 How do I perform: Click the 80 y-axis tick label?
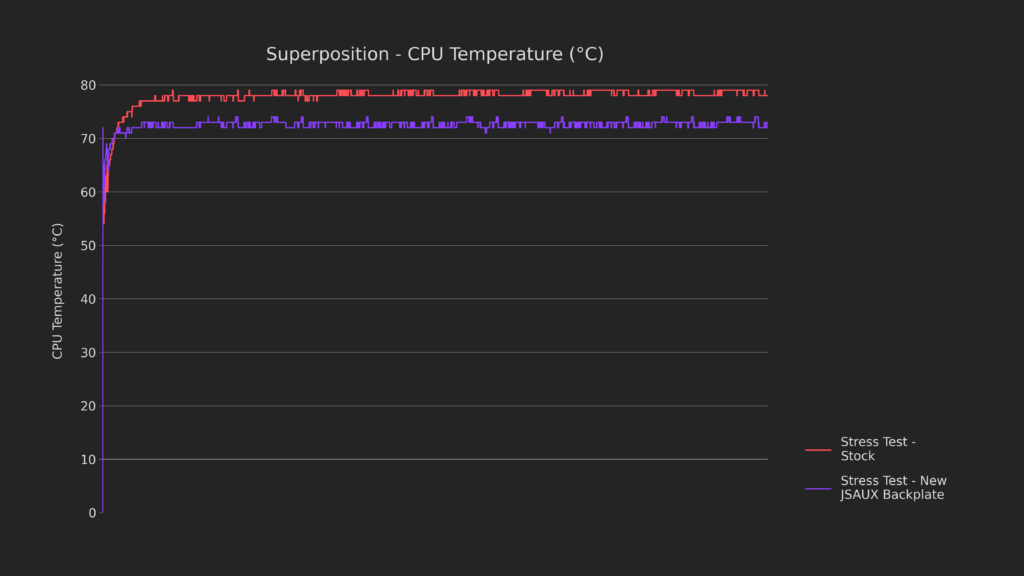(88, 85)
